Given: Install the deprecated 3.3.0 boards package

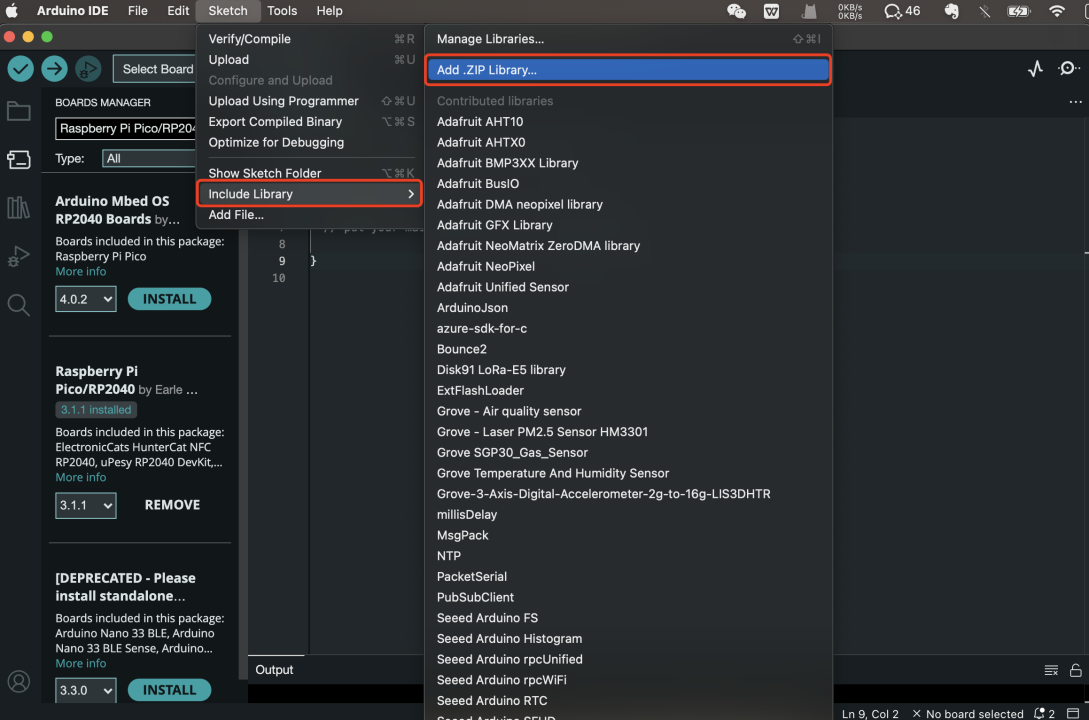Looking at the screenshot, I should (169, 690).
